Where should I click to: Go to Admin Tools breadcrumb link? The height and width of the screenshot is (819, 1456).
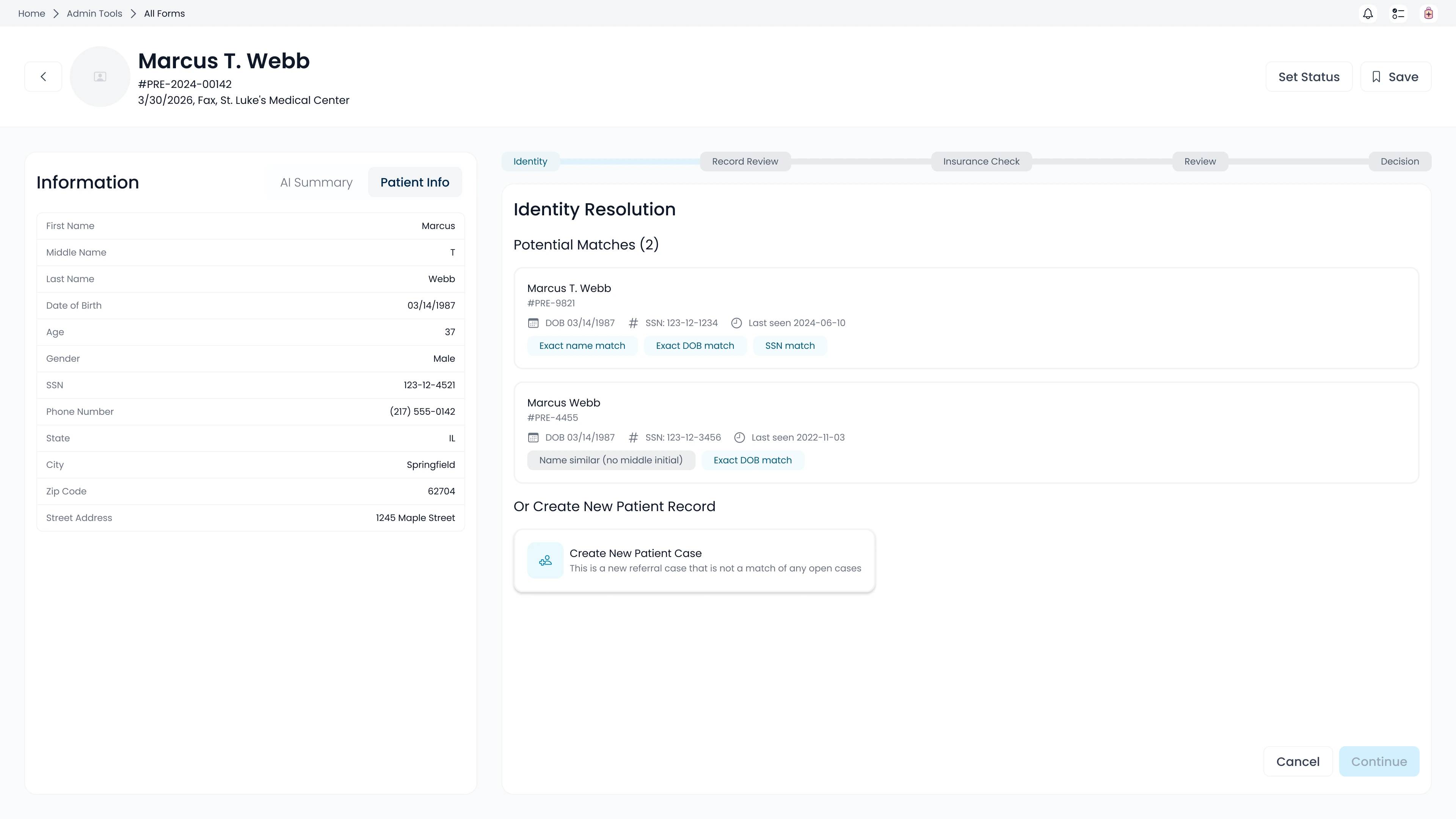(x=94, y=14)
